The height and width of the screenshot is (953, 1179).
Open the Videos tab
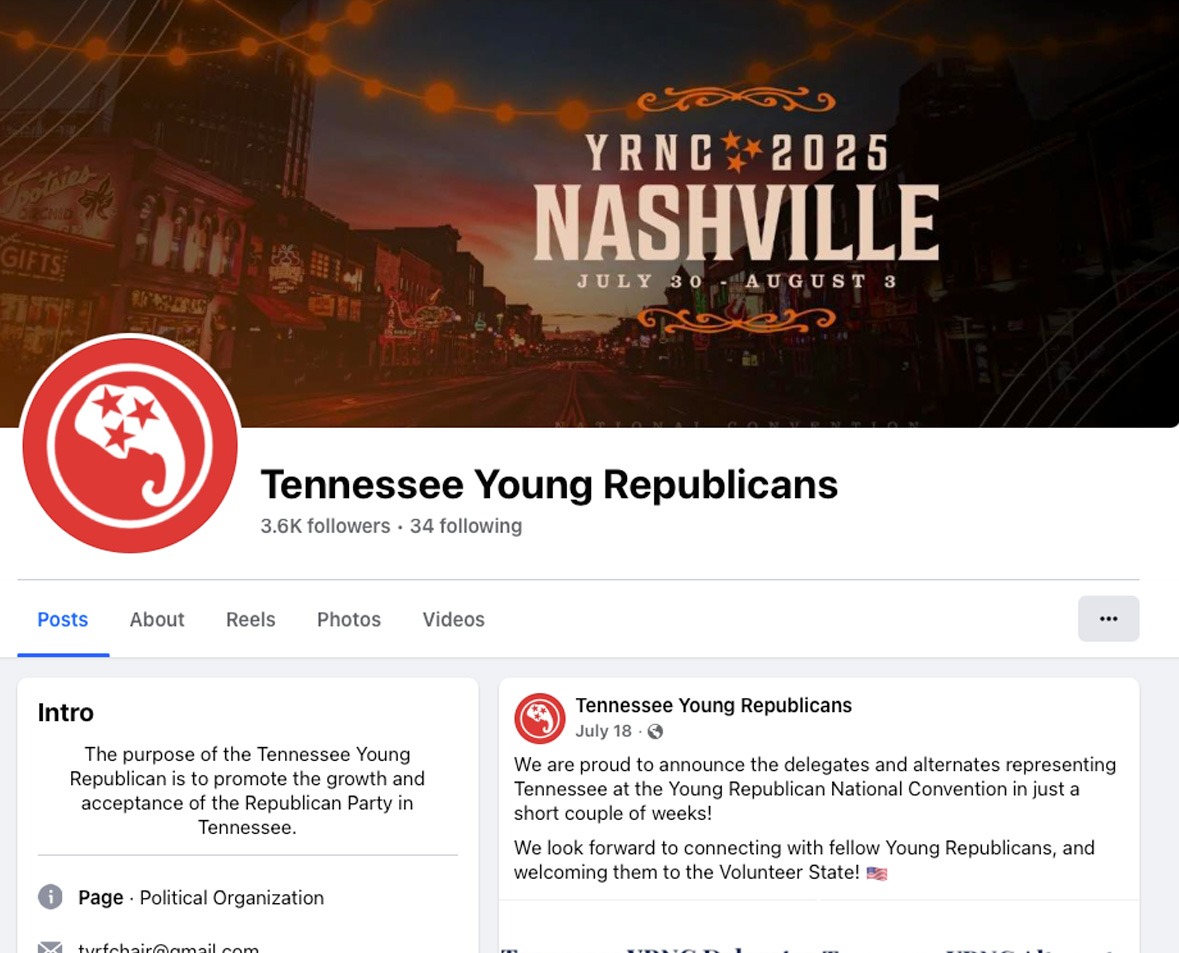[x=453, y=619]
